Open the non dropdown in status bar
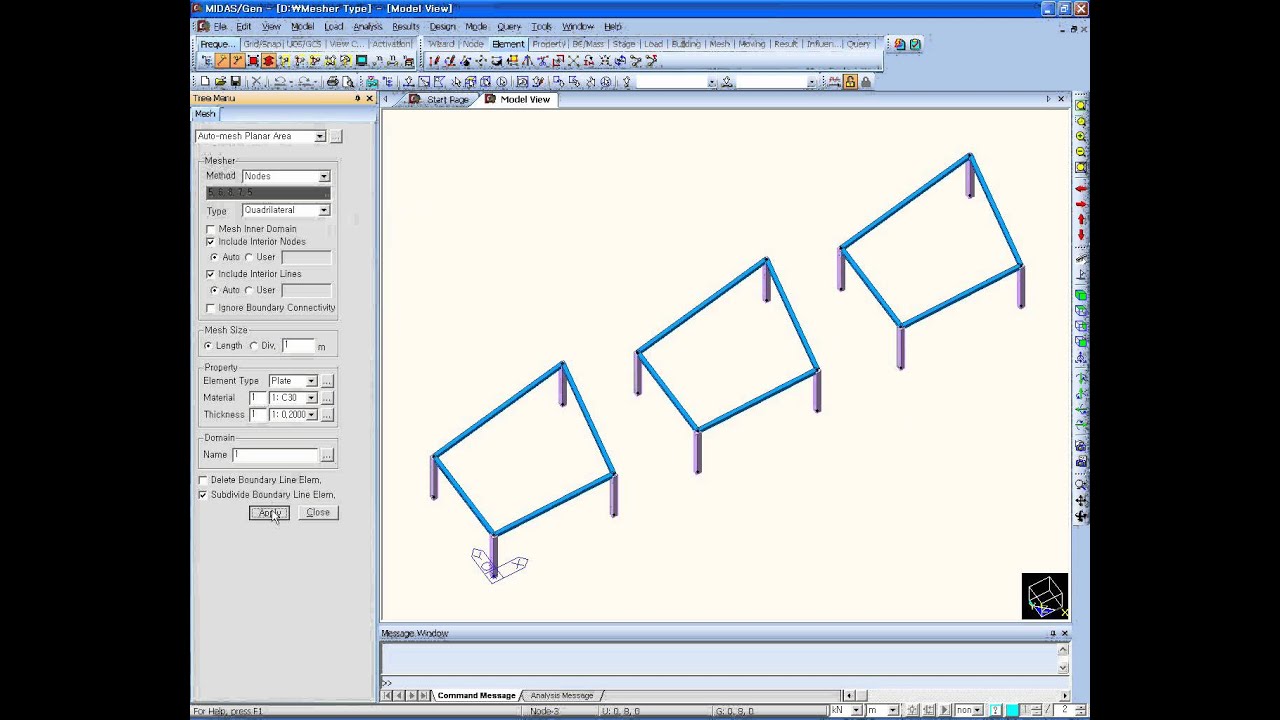 [978, 710]
